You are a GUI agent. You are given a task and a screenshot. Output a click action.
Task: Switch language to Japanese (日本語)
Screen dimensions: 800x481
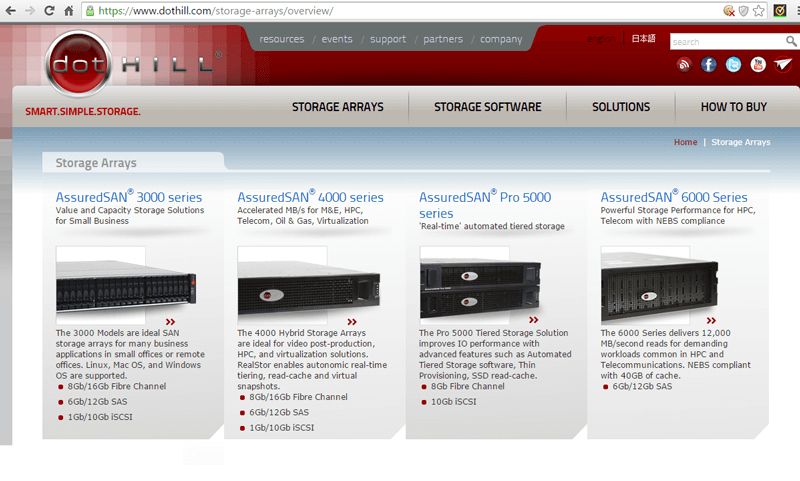(x=643, y=38)
